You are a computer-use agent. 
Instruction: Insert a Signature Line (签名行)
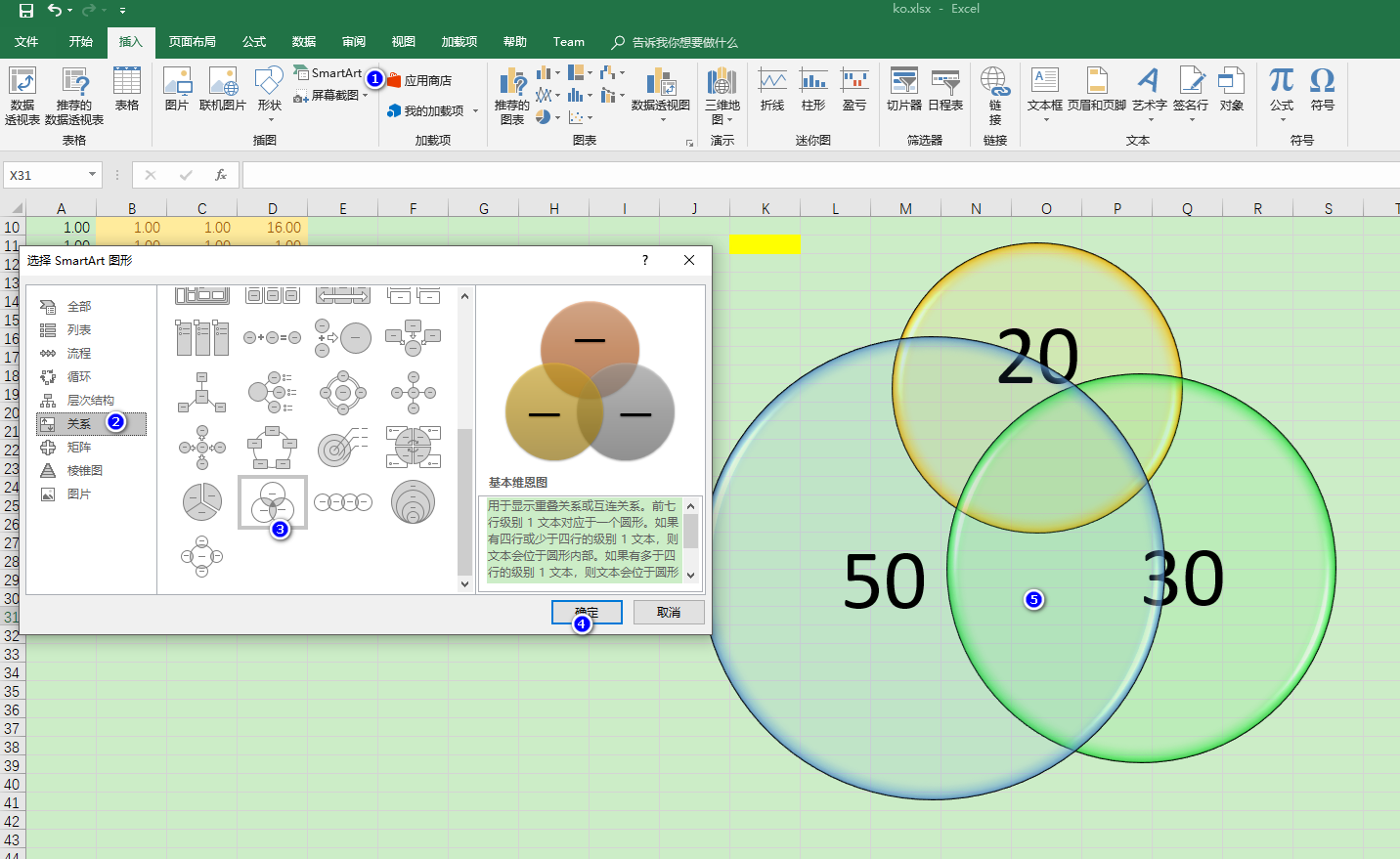click(1191, 94)
